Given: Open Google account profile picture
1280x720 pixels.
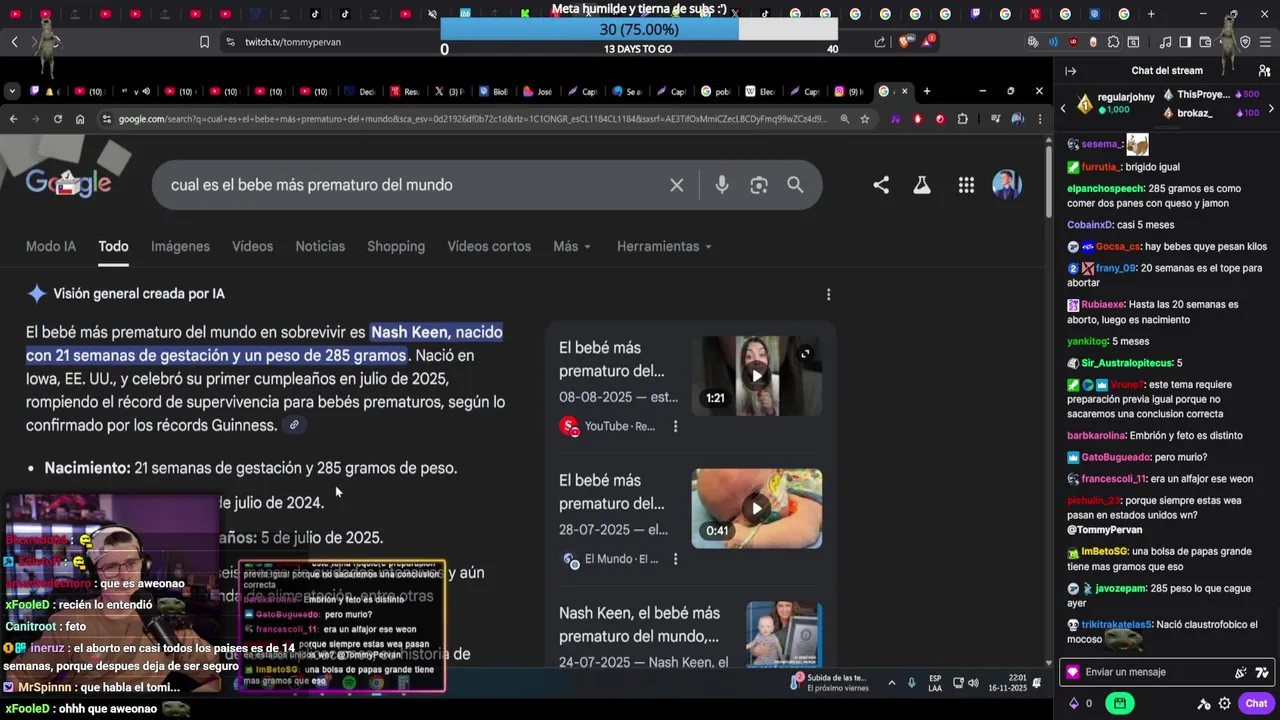Looking at the screenshot, I should 1006,185.
